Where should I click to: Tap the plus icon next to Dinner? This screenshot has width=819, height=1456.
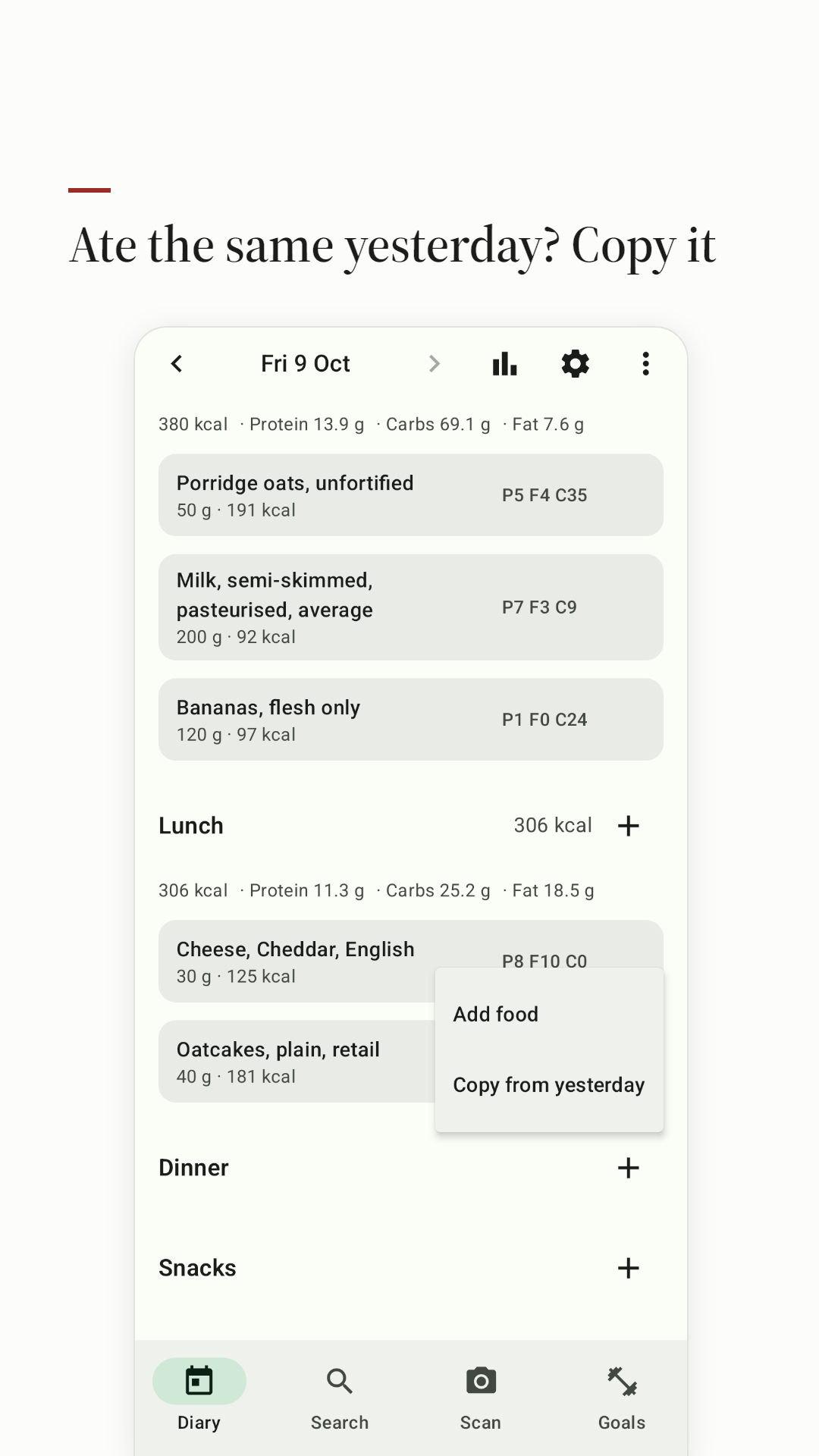click(629, 1168)
